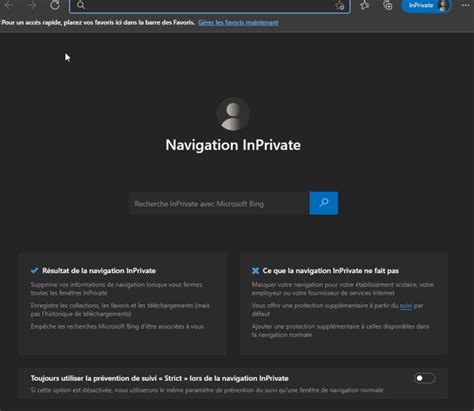Image resolution: width=474 pixels, height=411 pixels.
Task: Click 'Navigation InPrivate' heading
Action: tap(233, 145)
